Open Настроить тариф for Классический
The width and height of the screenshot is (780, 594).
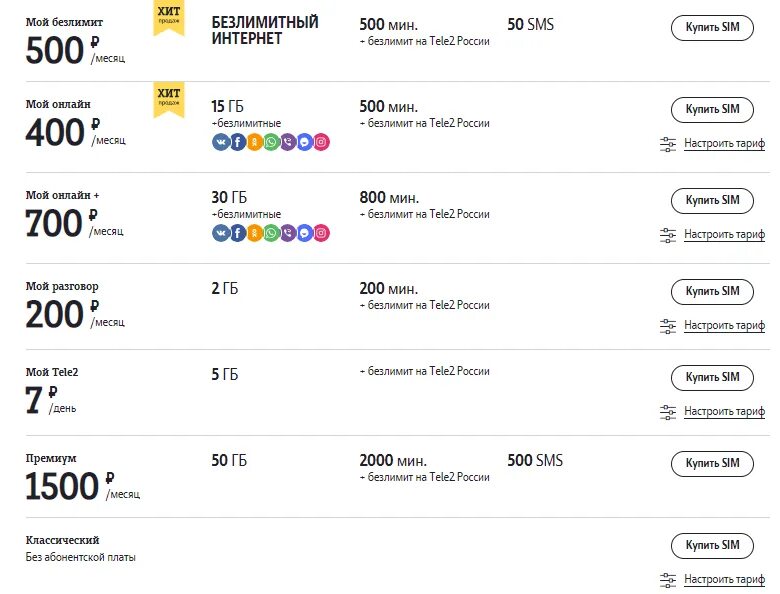point(724,579)
